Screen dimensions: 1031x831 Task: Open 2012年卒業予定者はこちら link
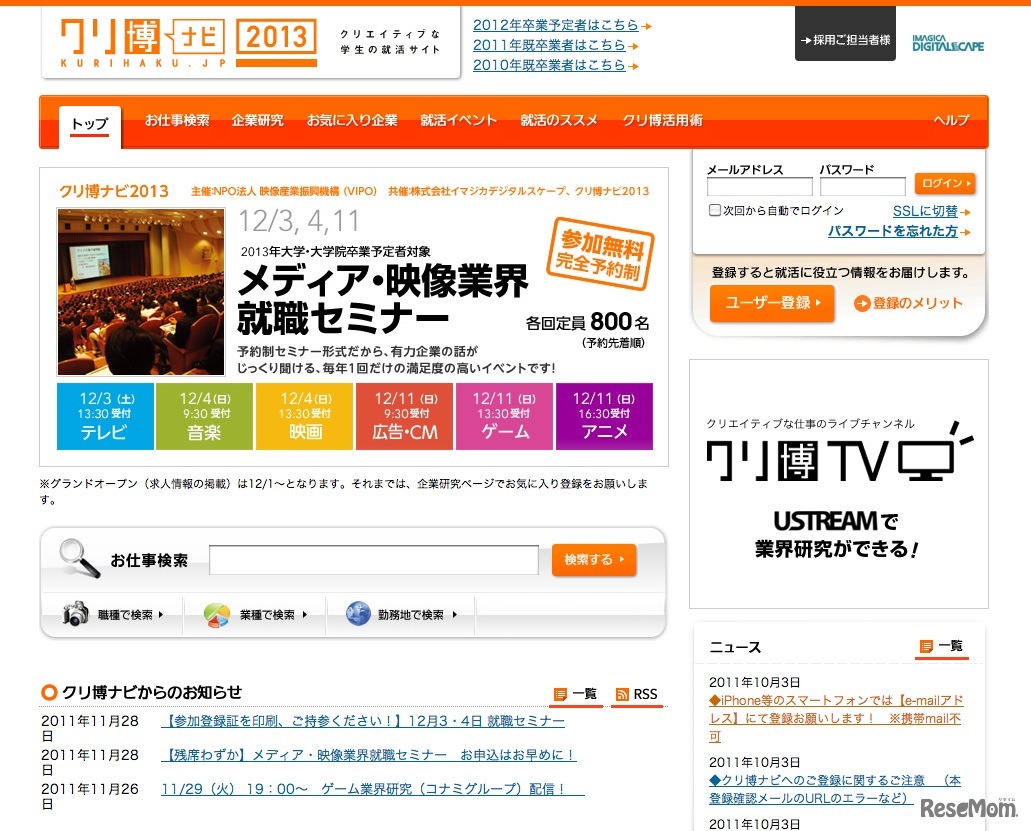[x=556, y=25]
